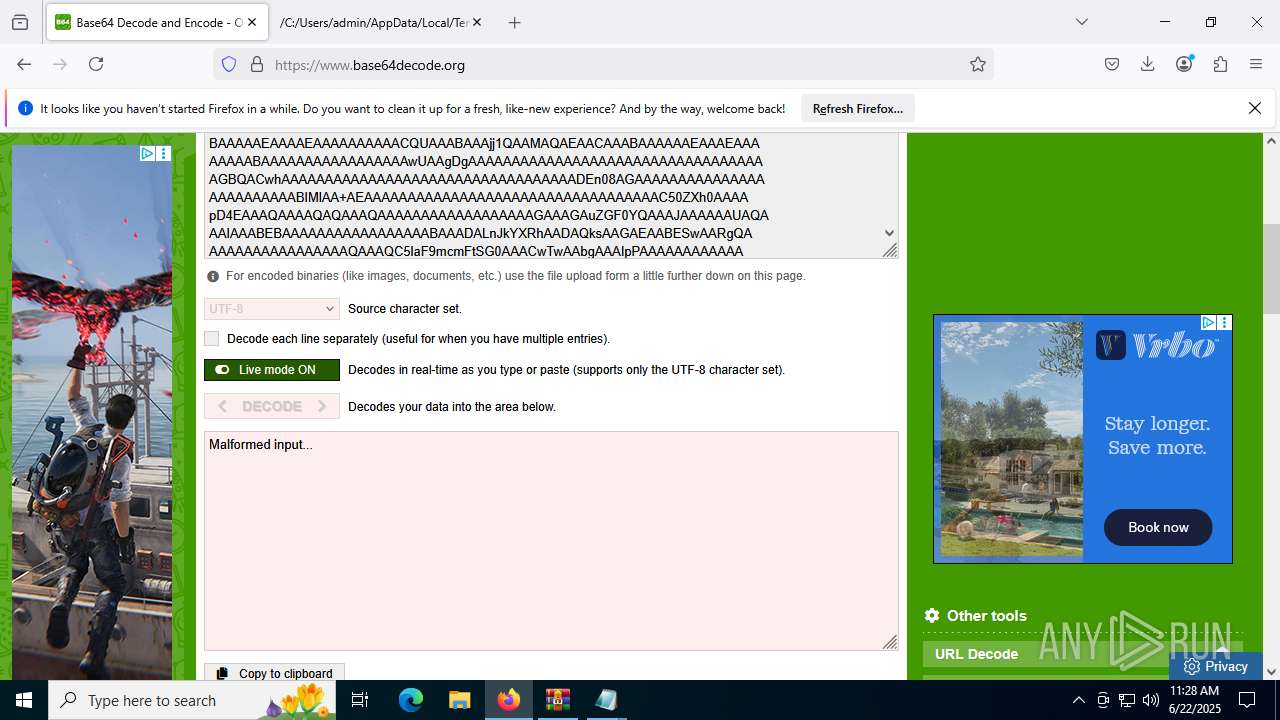Screen dimensions: 1280x720
Task: Toggle Live mode ON switch
Action: 272,370
